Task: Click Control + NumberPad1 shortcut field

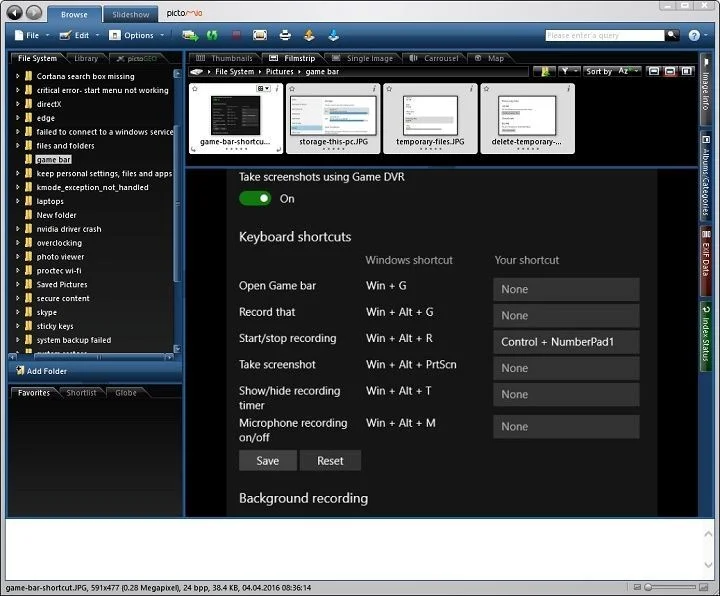Action: pyautogui.click(x=566, y=342)
